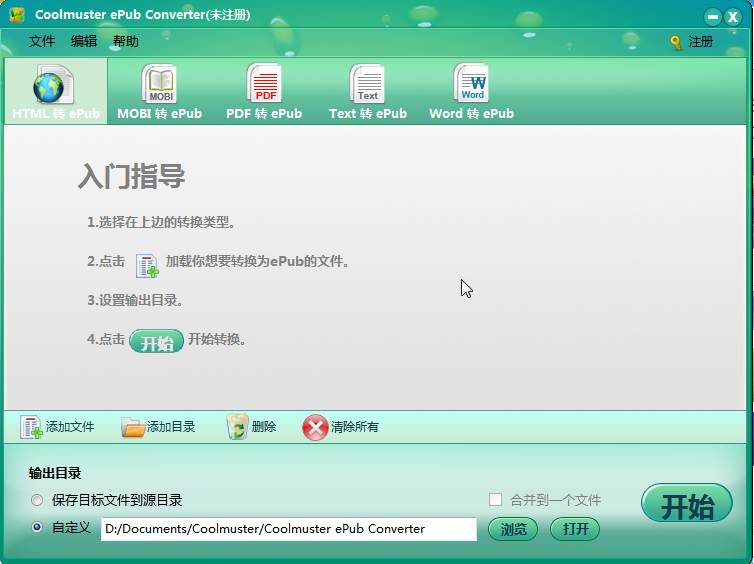Screen dimensions: 754x564
Task: Open the Text 转 ePub conversion tab
Action: pyautogui.click(x=368, y=91)
